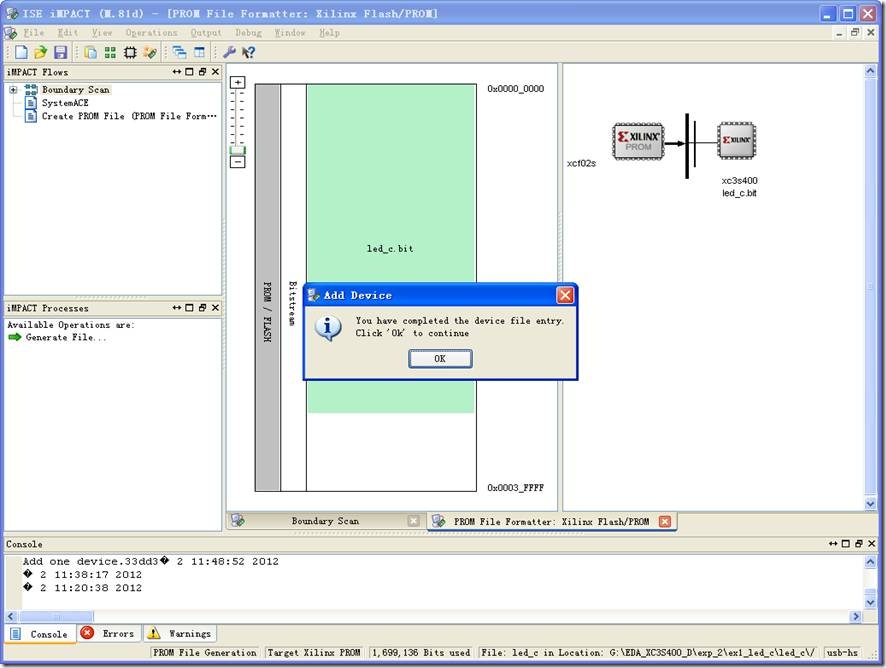The width and height of the screenshot is (886, 668).
Task: Click the Initialize Chain chip icon
Action: point(130,52)
